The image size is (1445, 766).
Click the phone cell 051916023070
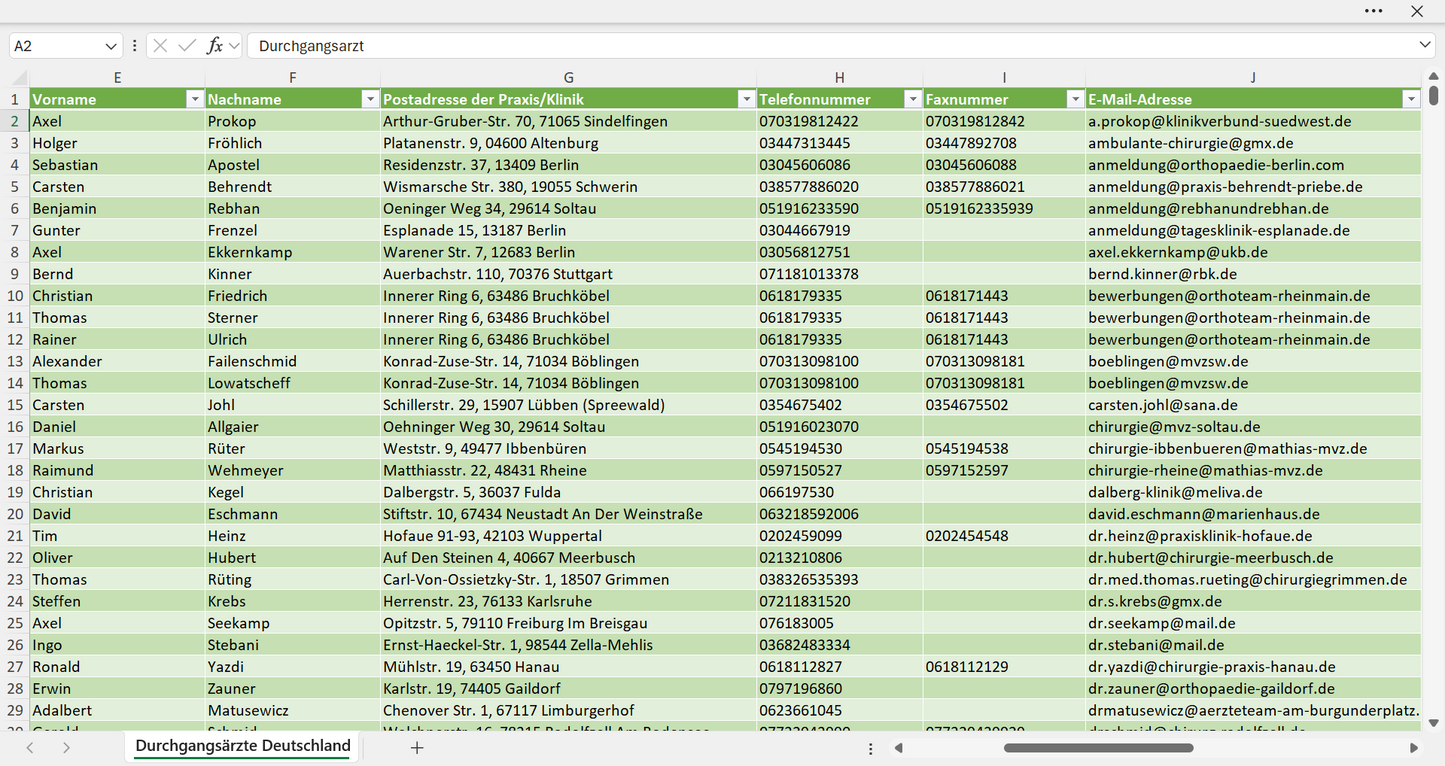tap(839, 427)
